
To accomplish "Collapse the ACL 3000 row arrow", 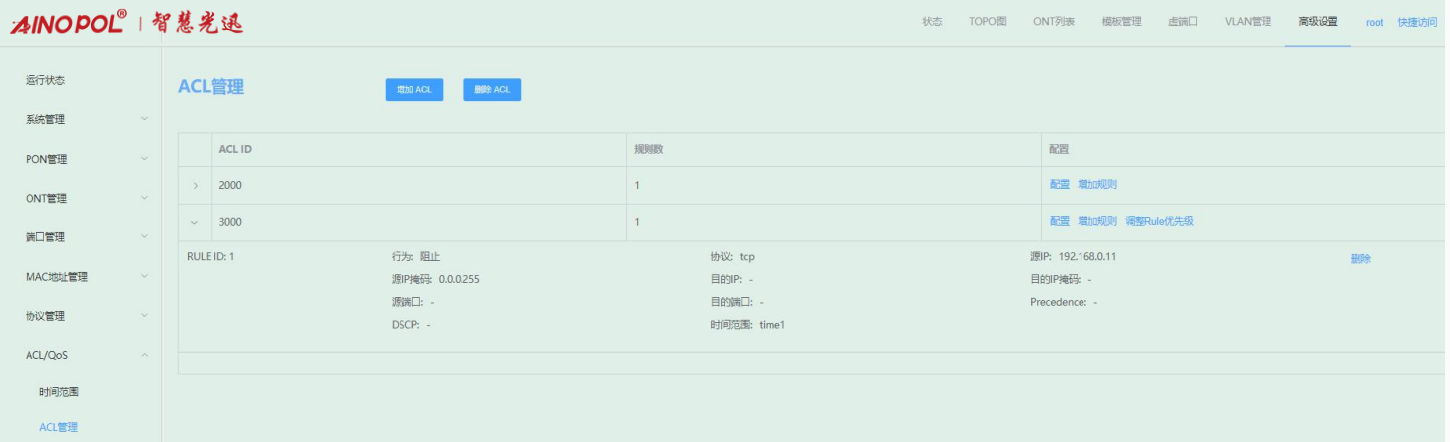I will (195, 222).
